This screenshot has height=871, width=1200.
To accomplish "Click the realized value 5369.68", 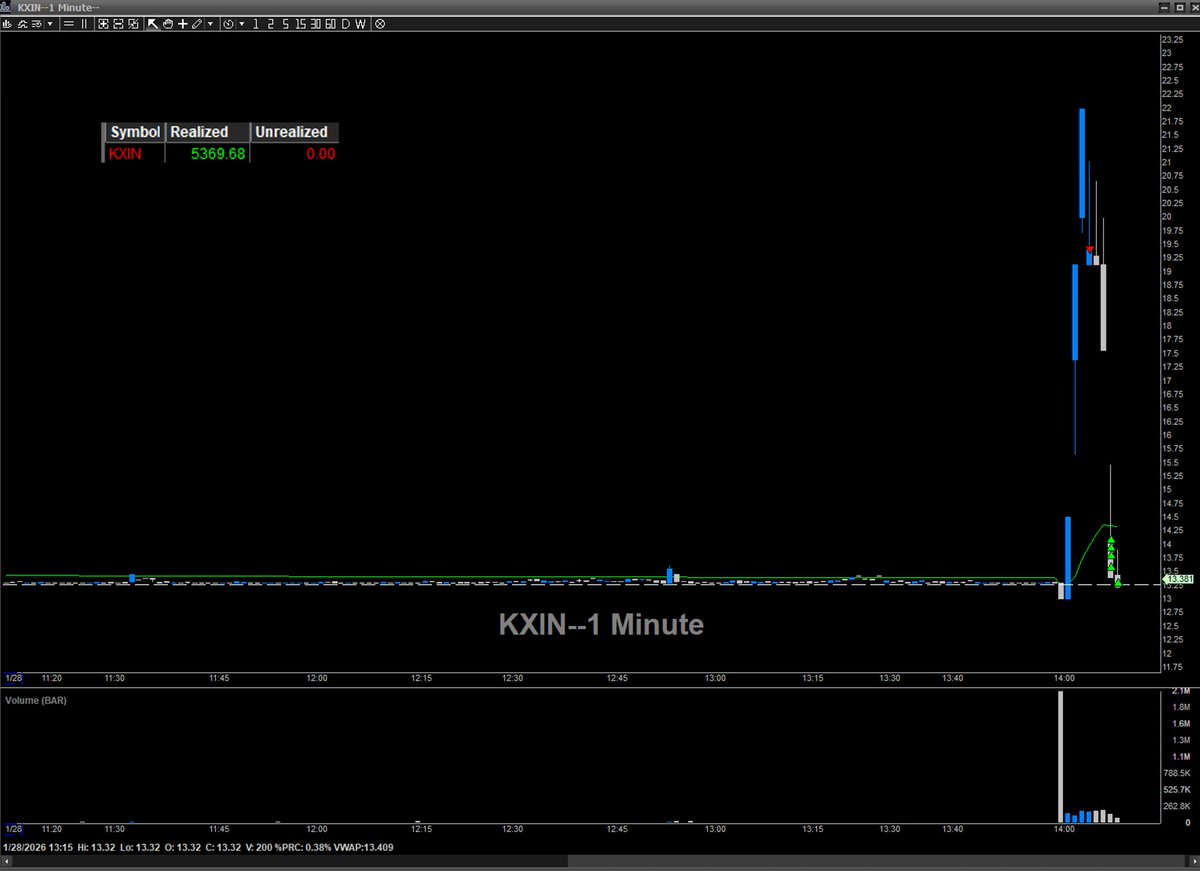I will pos(218,154).
